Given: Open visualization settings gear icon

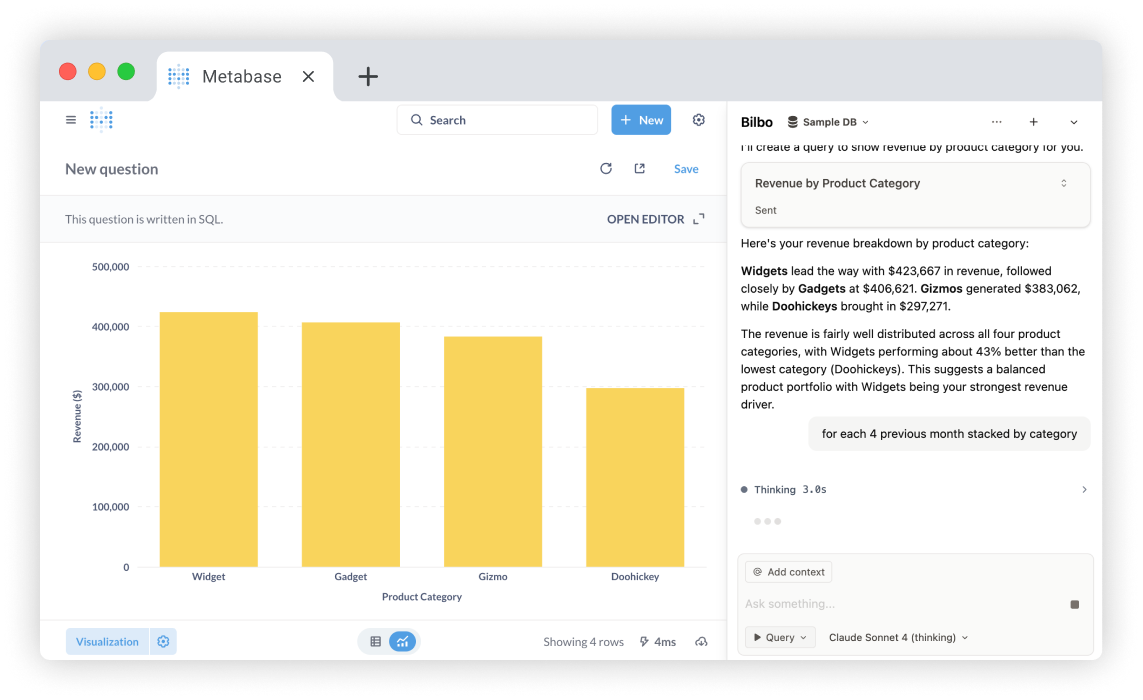Looking at the screenshot, I should coord(164,642).
